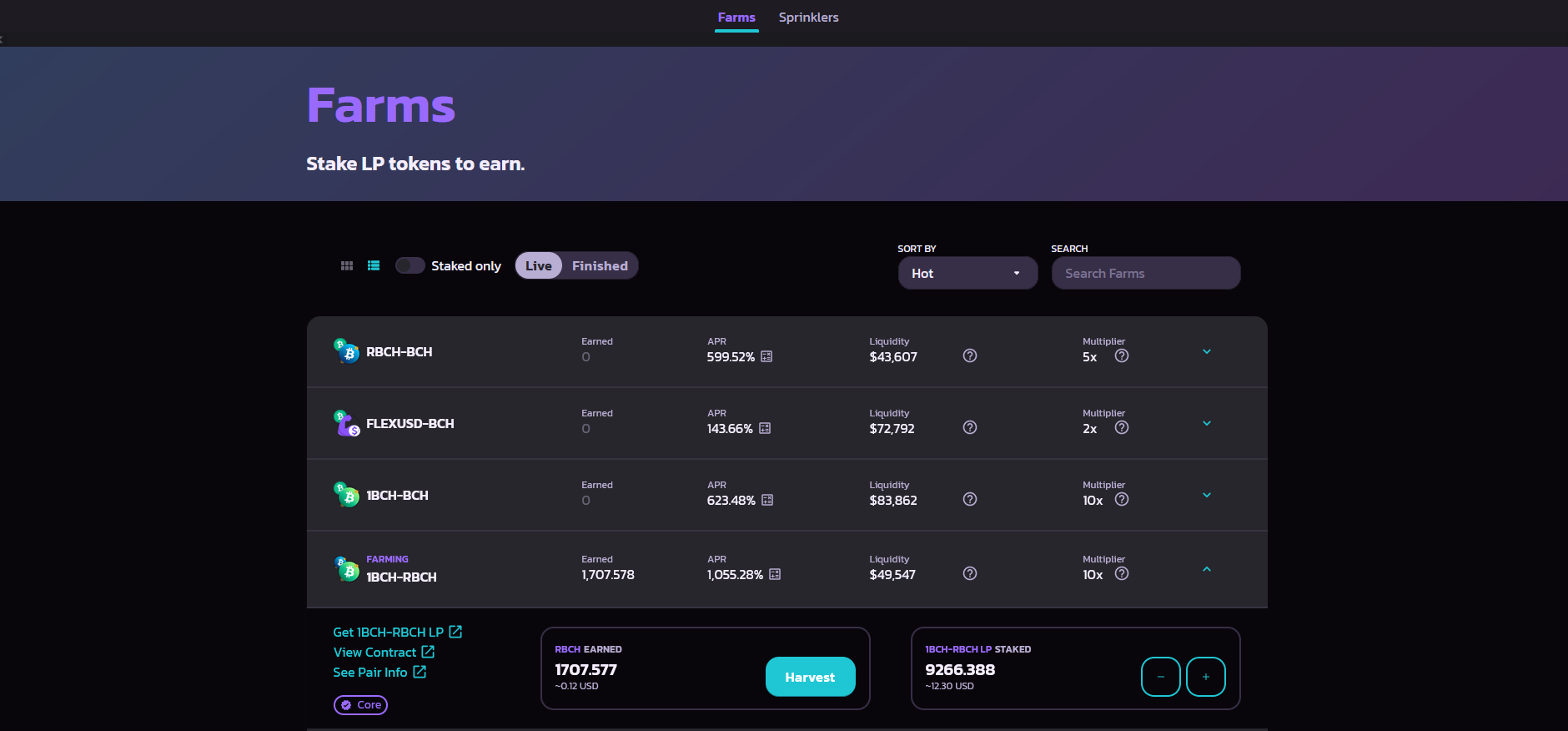Open the View Contract link
The height and width of the screenshot is (731, 1568).
(x=374, y=653)
